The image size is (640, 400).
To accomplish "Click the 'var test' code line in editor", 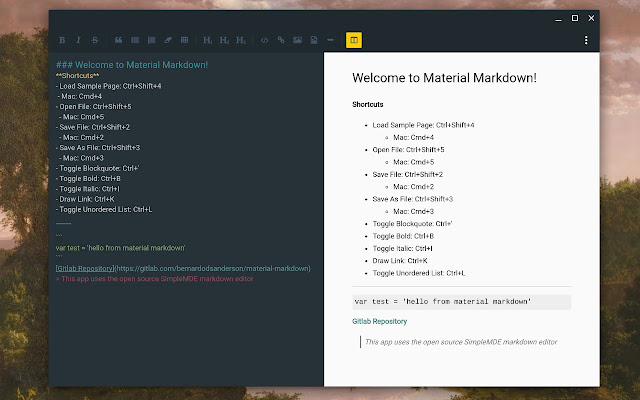I will 120,248.
